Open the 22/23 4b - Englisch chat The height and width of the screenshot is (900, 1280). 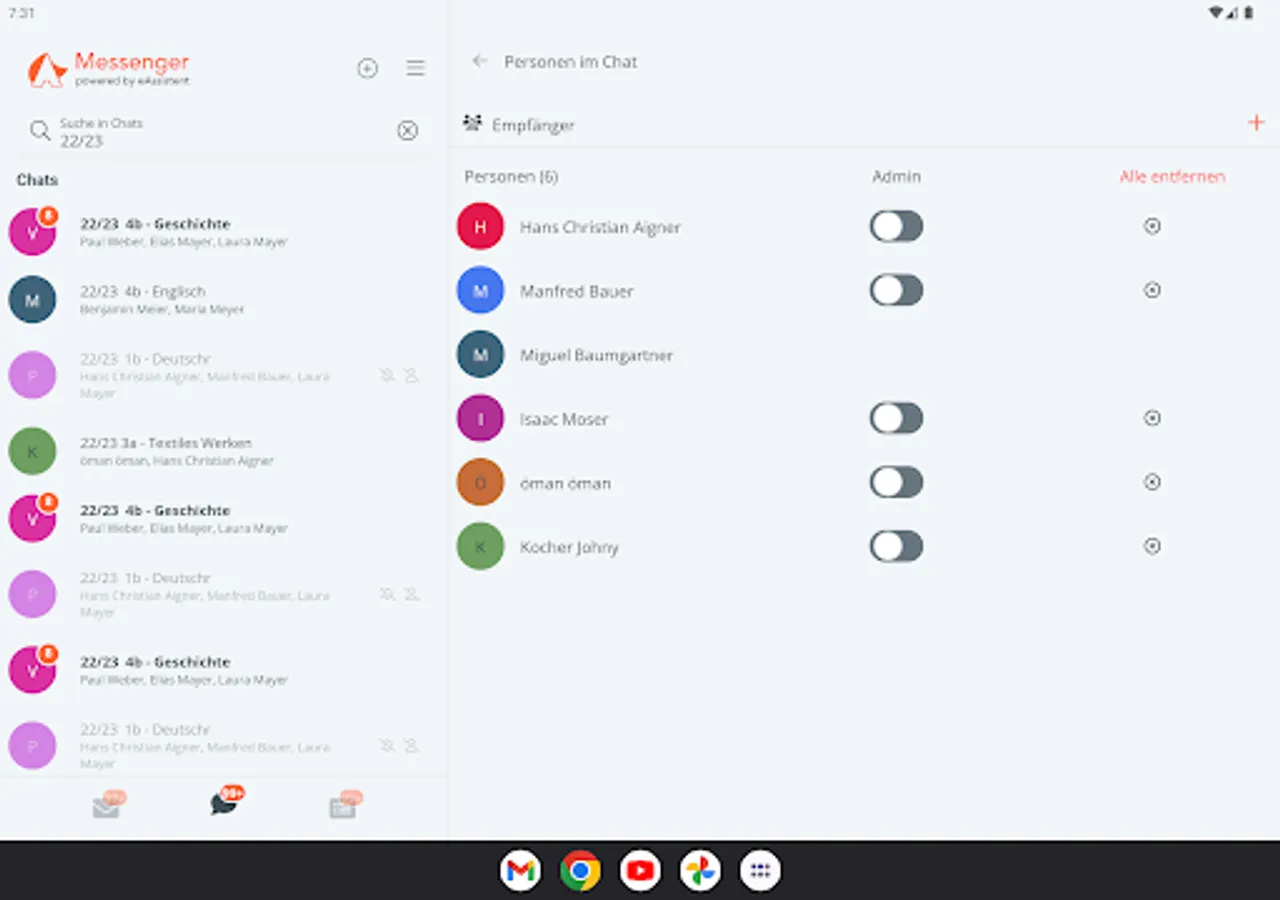(224, 300)
